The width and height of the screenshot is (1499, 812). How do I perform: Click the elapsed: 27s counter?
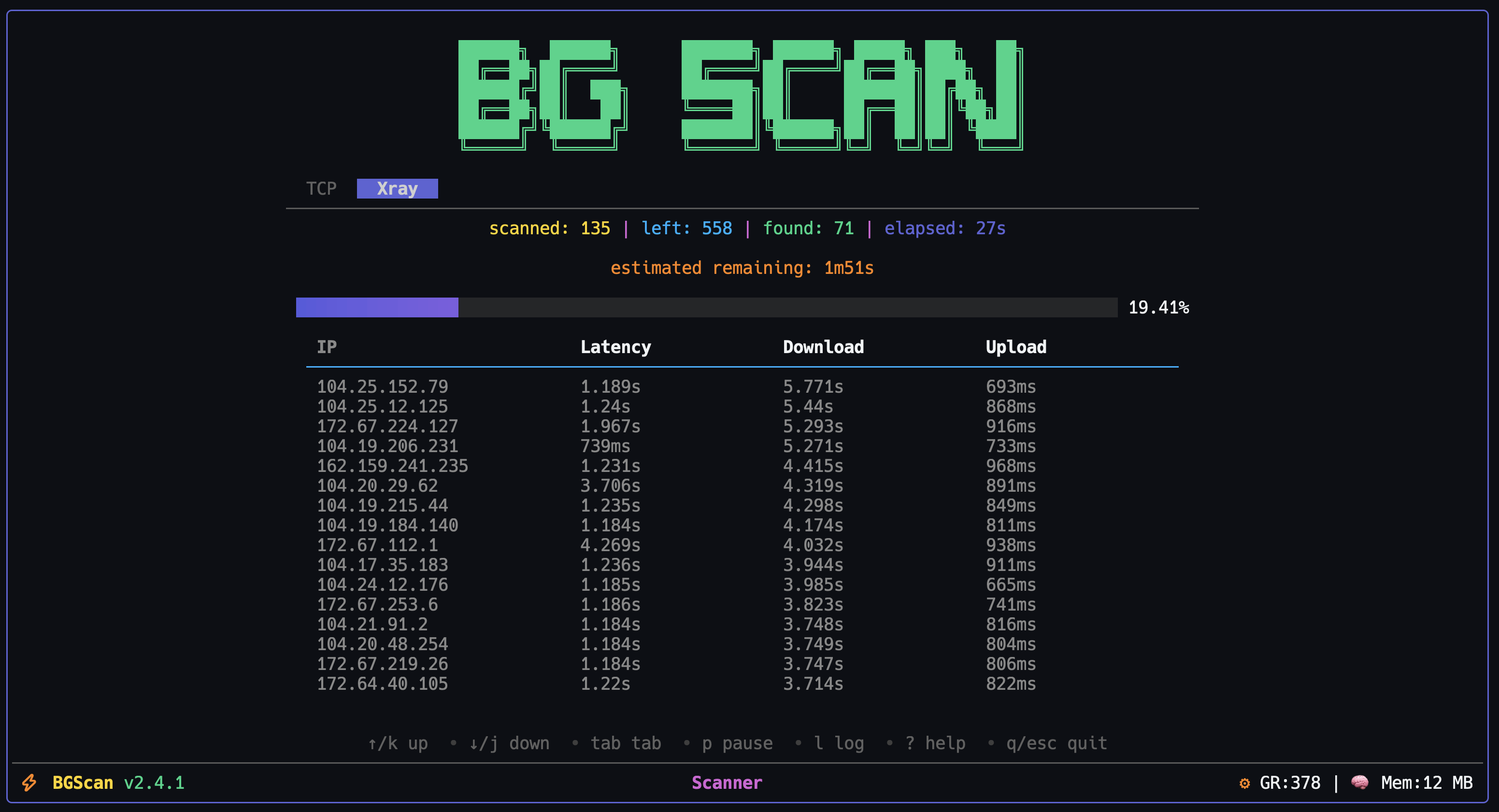click(x=945, y=228)
